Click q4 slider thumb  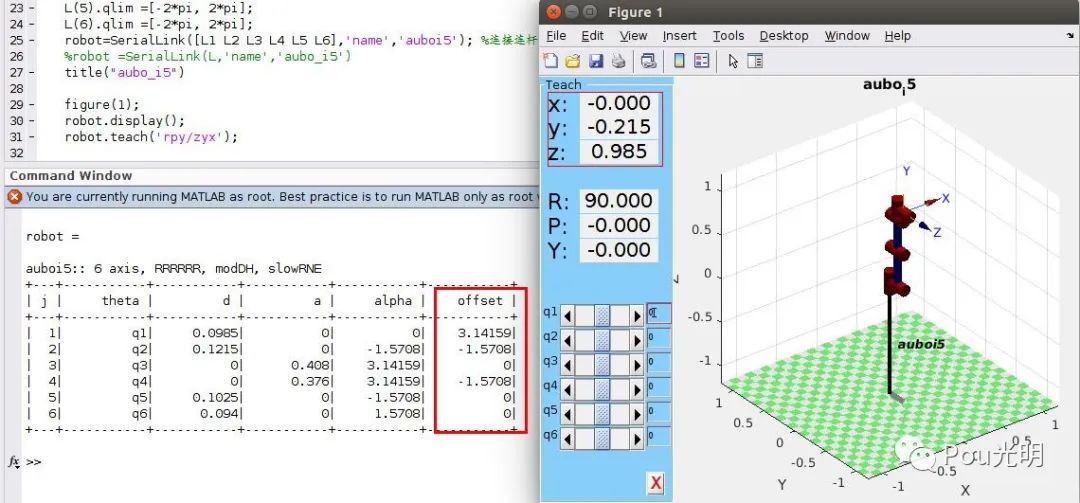pyautogui.click(x=603, y=388)
